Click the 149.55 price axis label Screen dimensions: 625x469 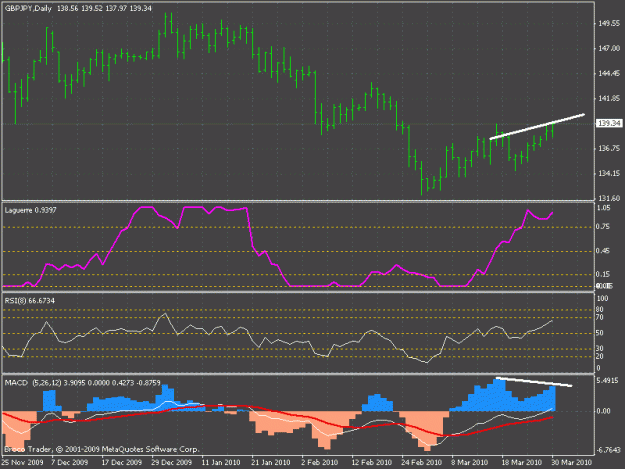point(609,24)
